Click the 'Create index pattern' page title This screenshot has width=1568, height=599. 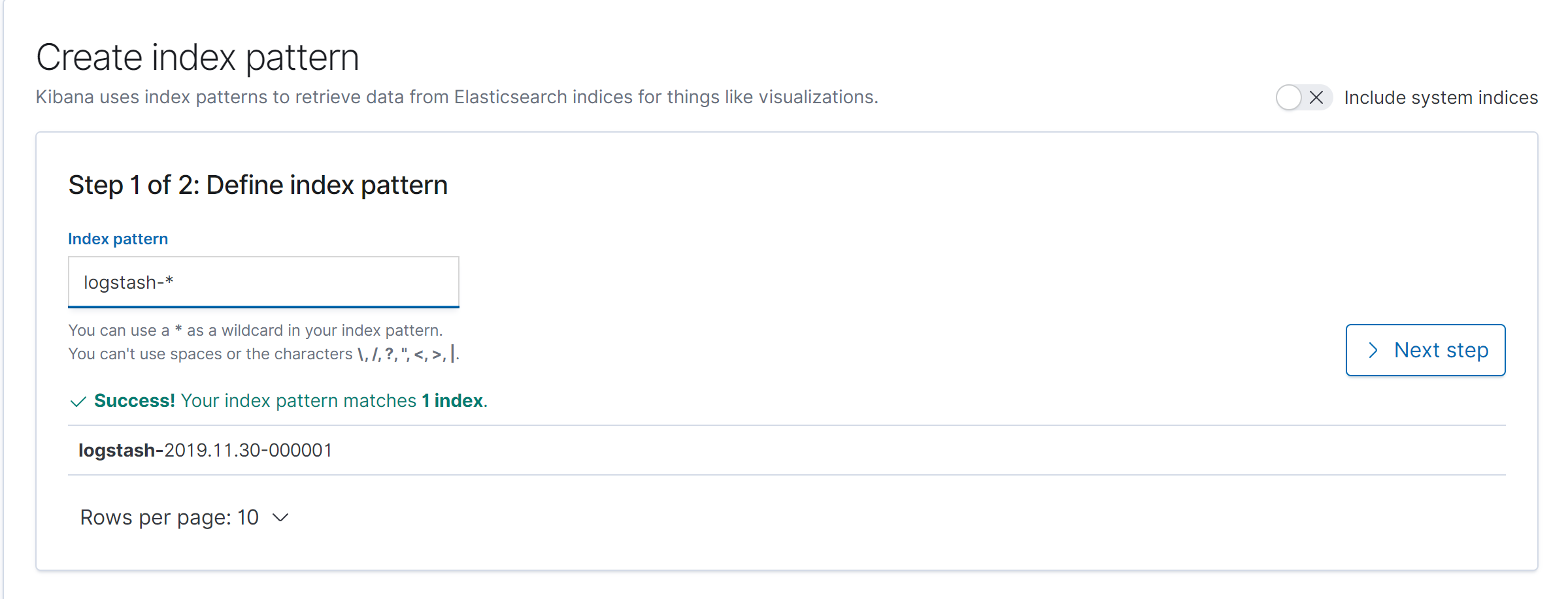pyautogui.click(x=197, y=57)
